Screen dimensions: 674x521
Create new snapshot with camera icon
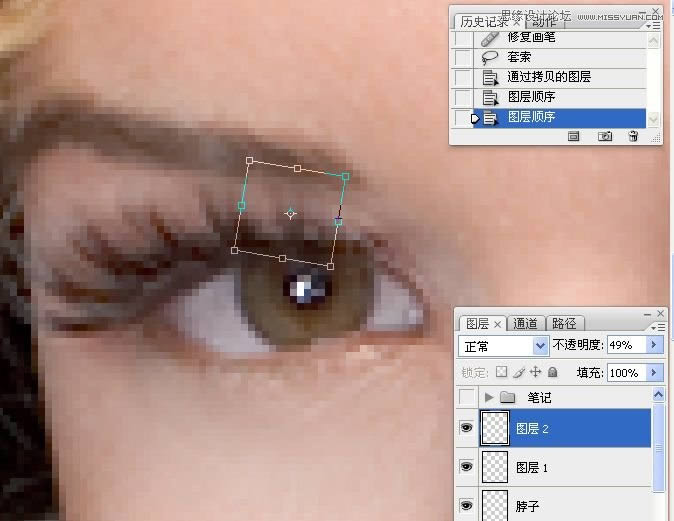click(x=605, y=136)
